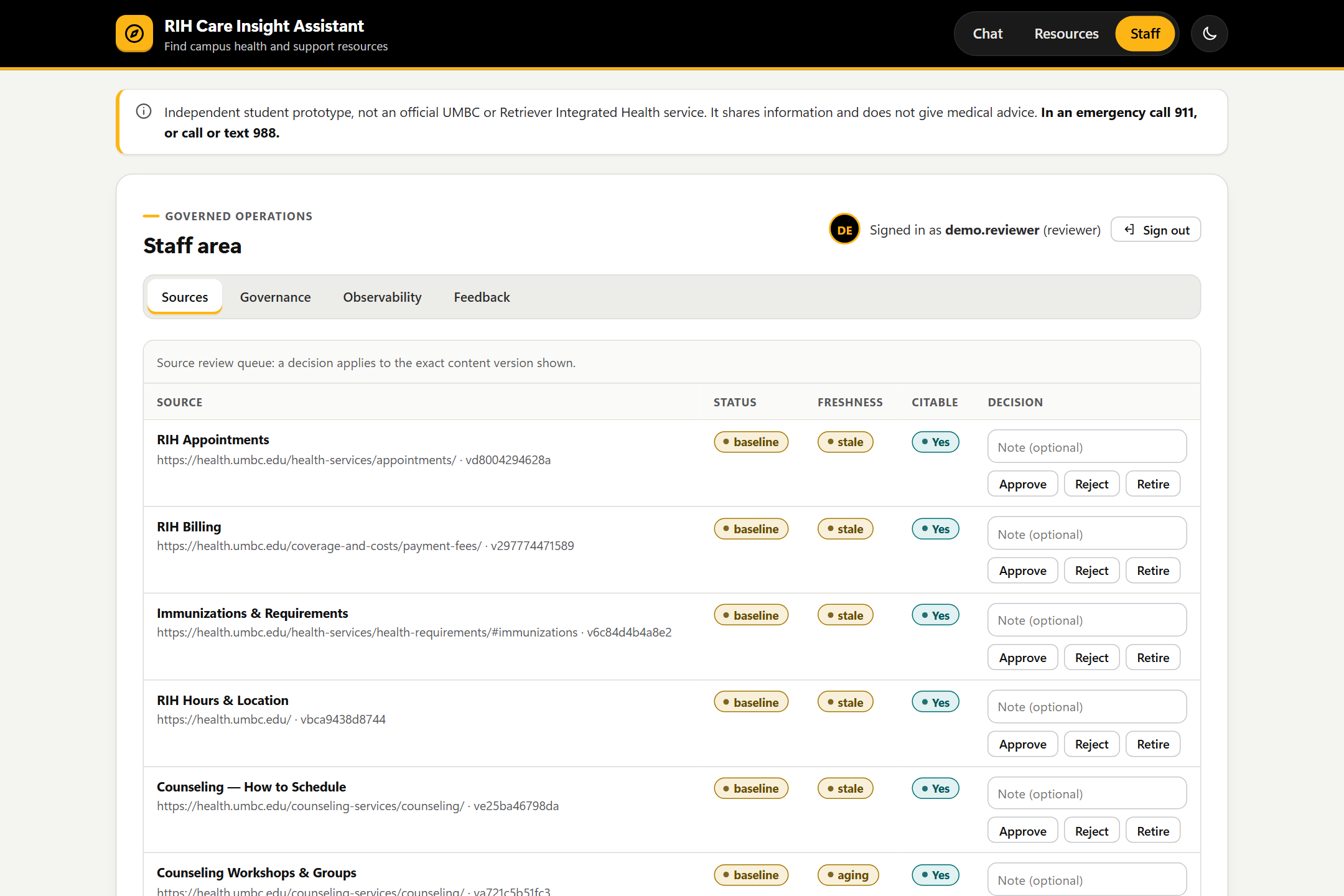Retire the RIH Billing source

(1153, 571)
